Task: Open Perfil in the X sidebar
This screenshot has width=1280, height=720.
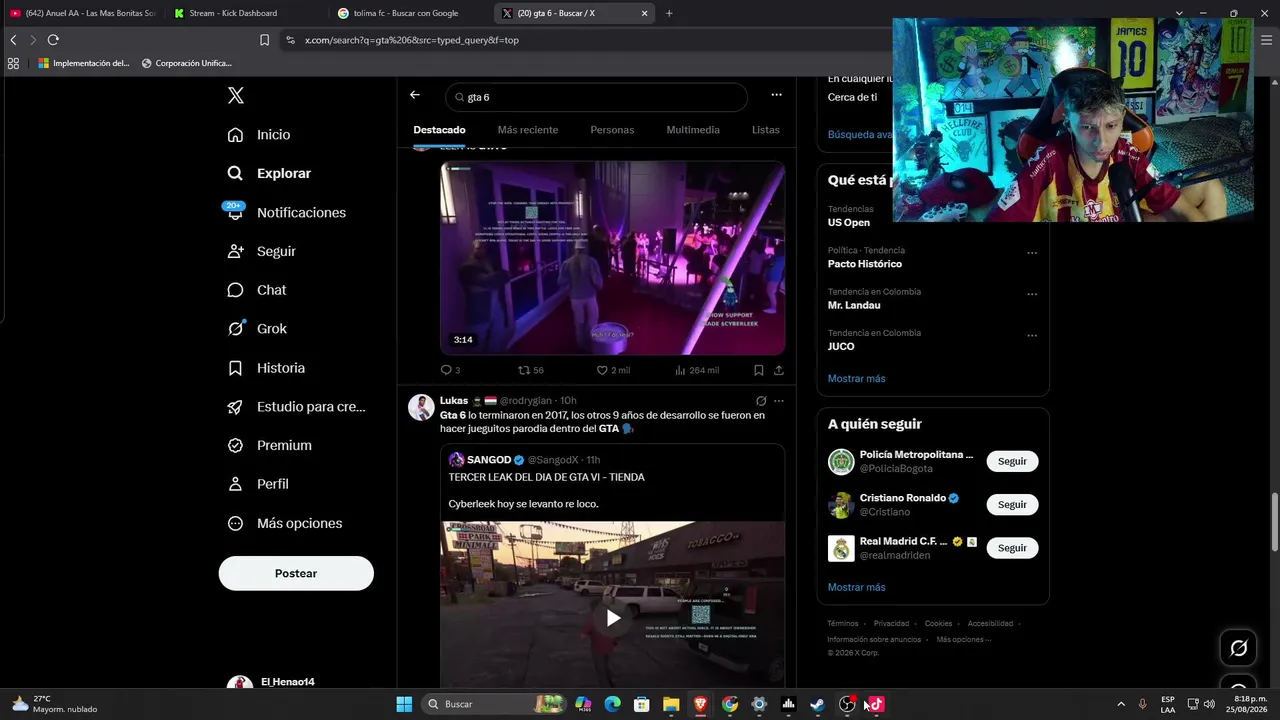Action: click(x=258, y=484)
